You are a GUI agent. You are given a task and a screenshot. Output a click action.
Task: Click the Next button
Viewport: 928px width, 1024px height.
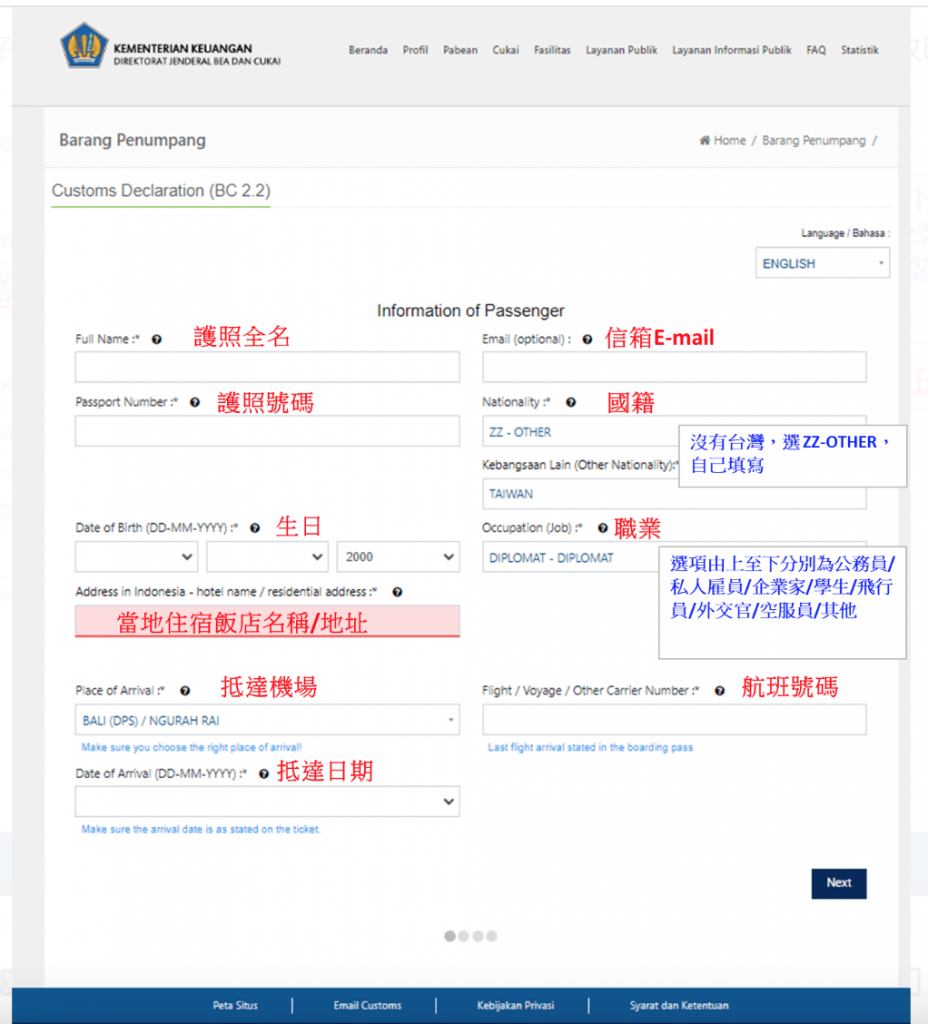click(838, 883)
